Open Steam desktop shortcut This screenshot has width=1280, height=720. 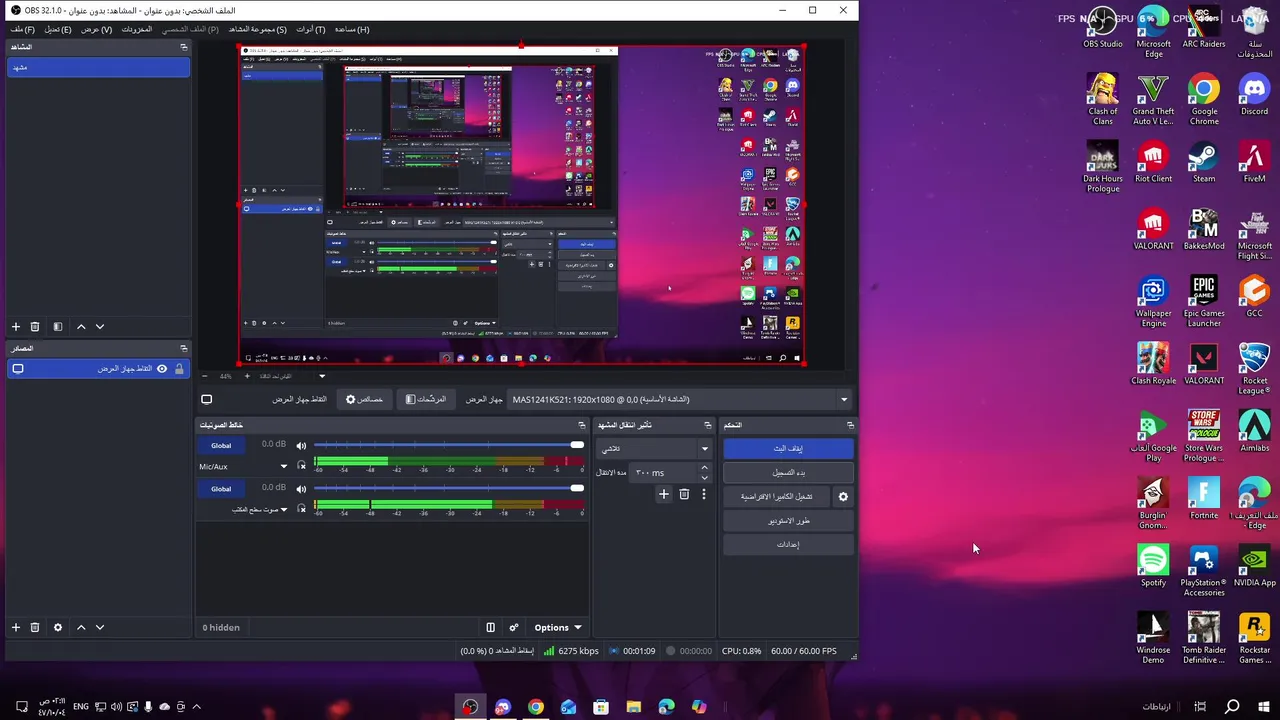[1204, 163]
